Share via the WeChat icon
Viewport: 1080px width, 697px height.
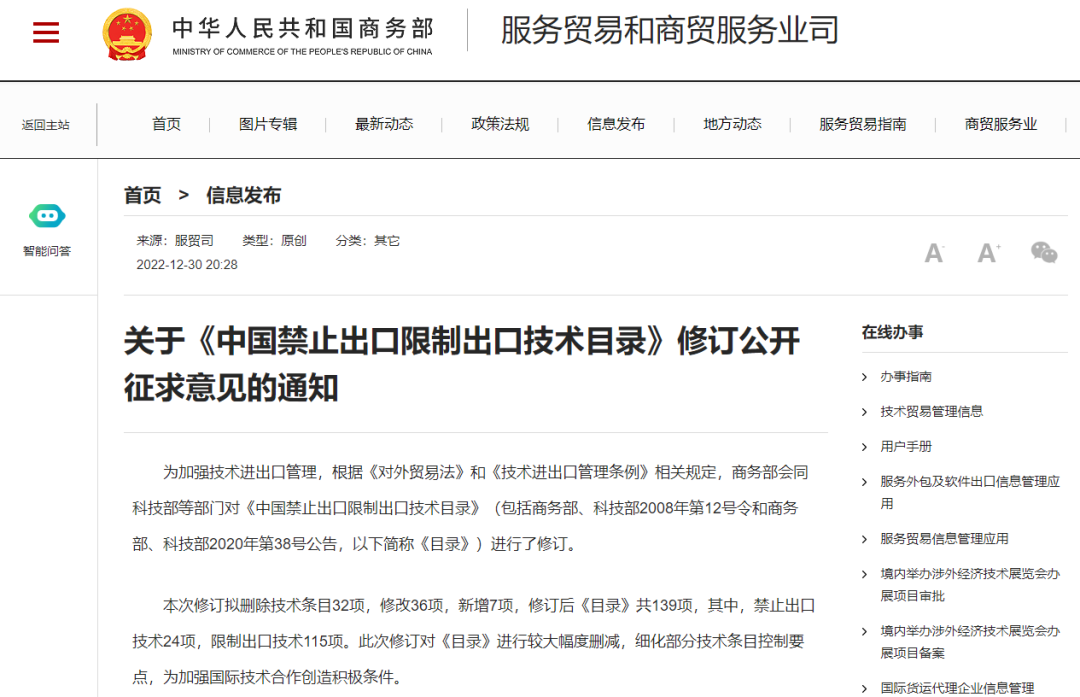coord(1043,252)
